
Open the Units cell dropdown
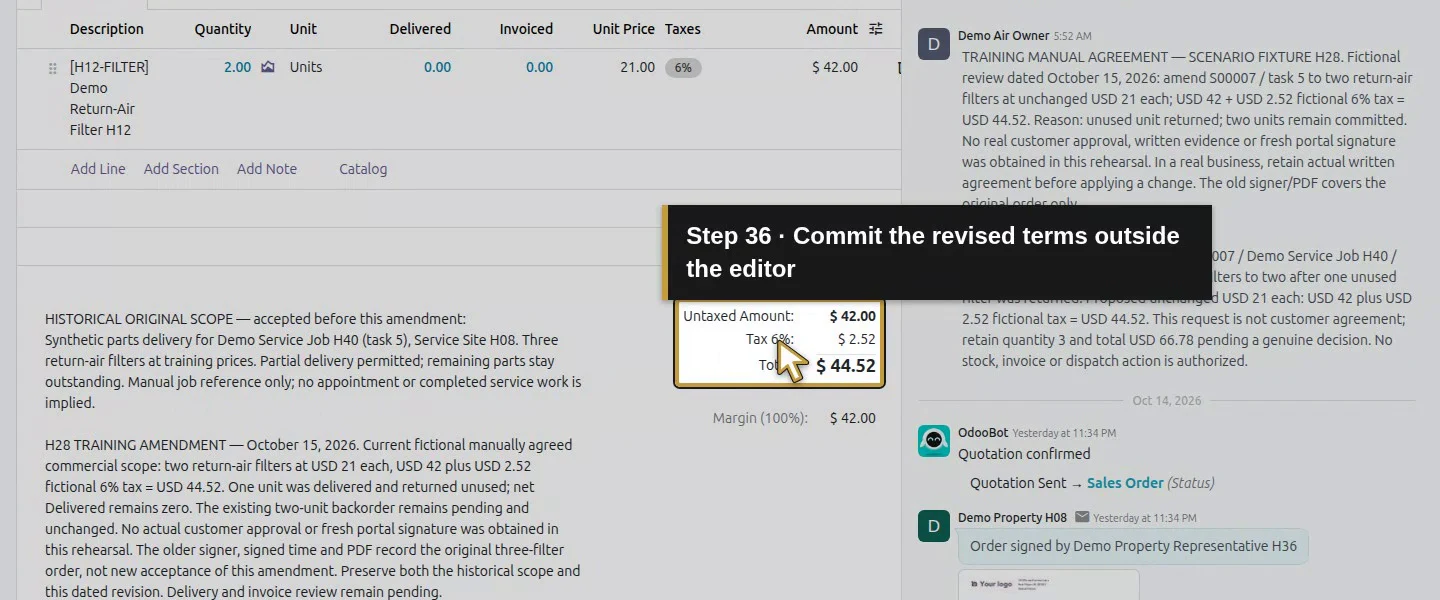[306, 67]
